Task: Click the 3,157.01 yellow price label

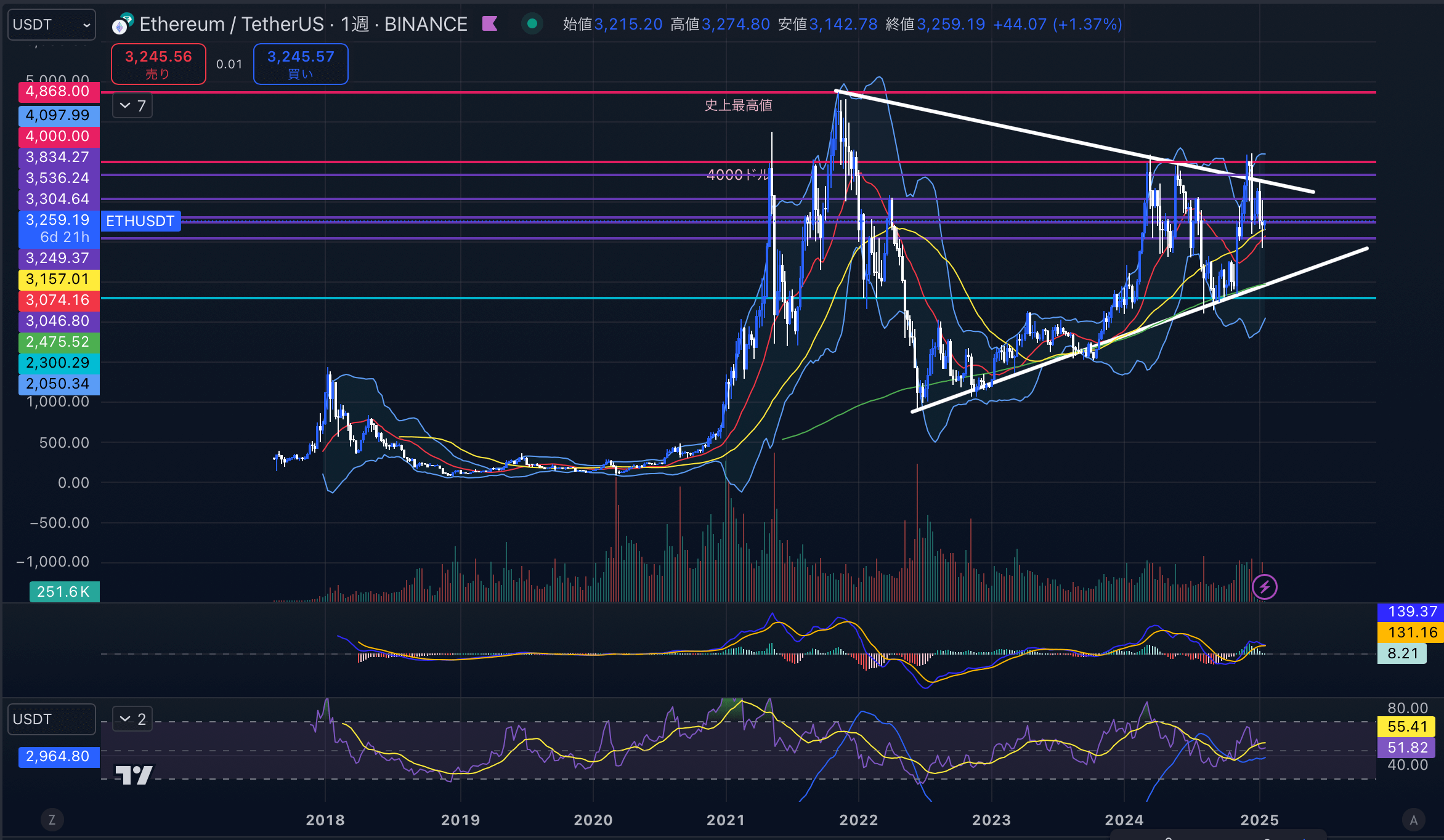Action: point(59,279)
